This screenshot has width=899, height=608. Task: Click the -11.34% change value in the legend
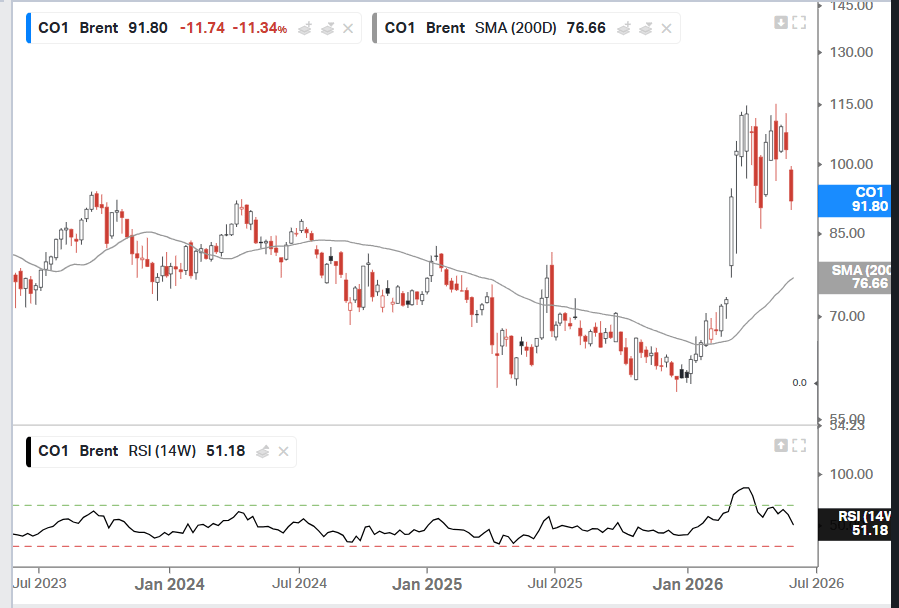coord(260,28)
